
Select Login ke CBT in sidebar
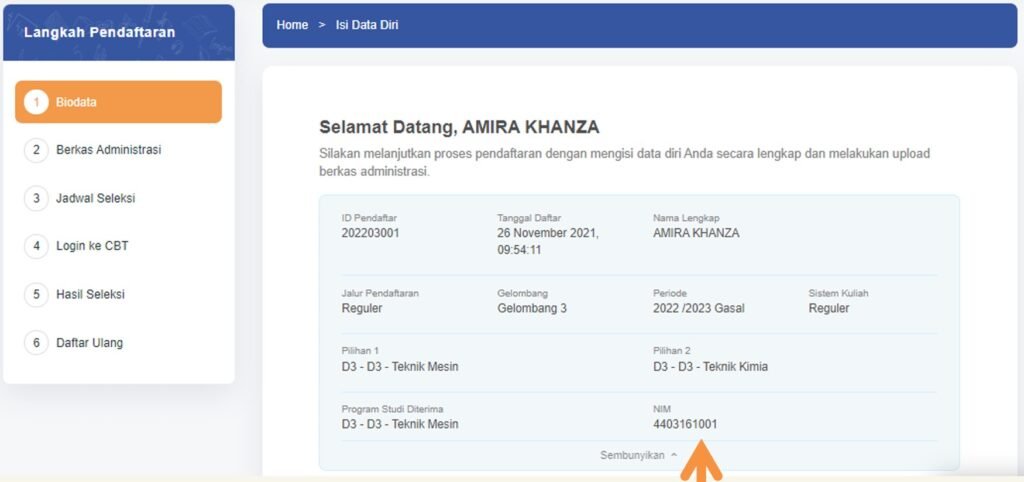pos(92,246)
